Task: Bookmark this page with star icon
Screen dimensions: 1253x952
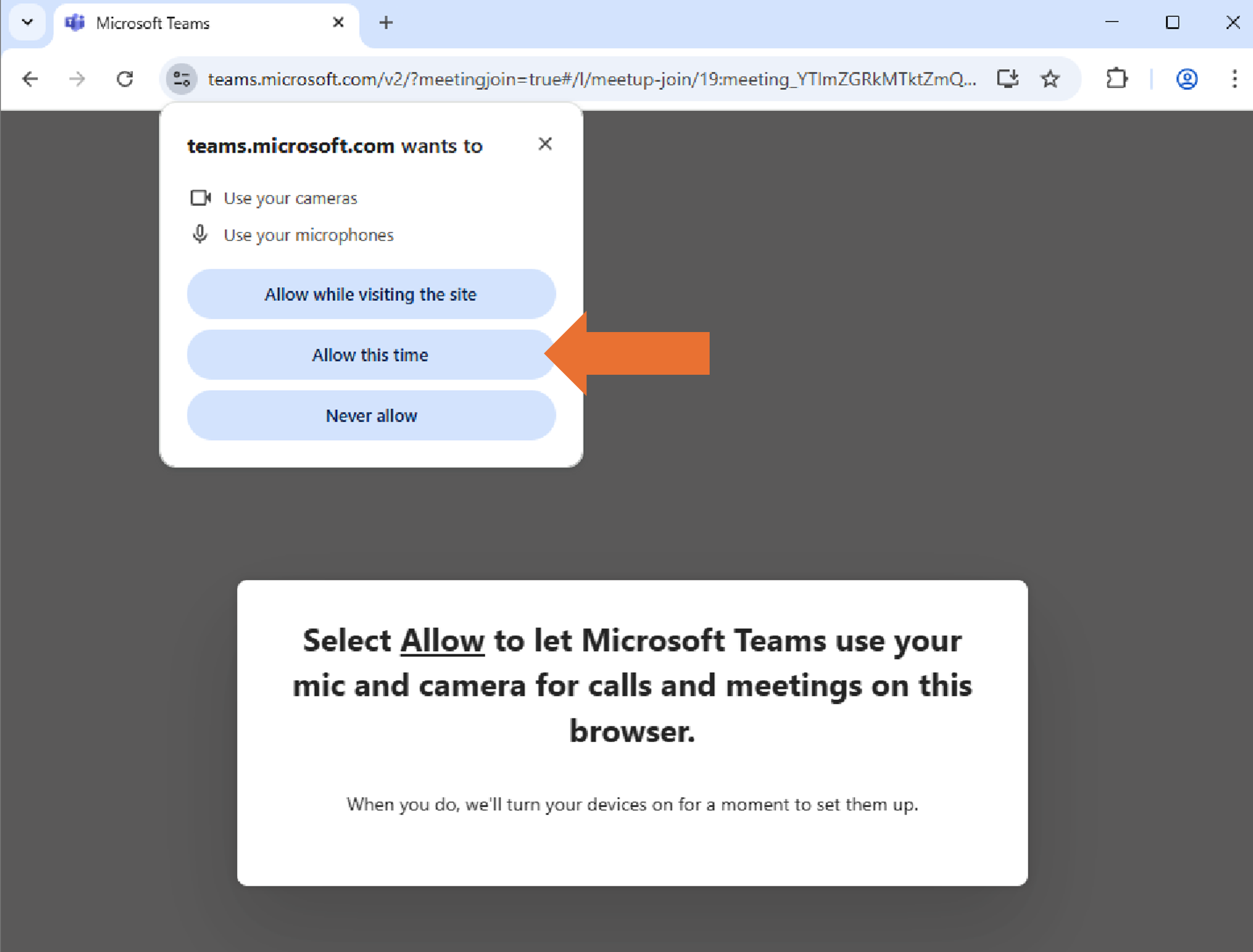Action: 1050,79
